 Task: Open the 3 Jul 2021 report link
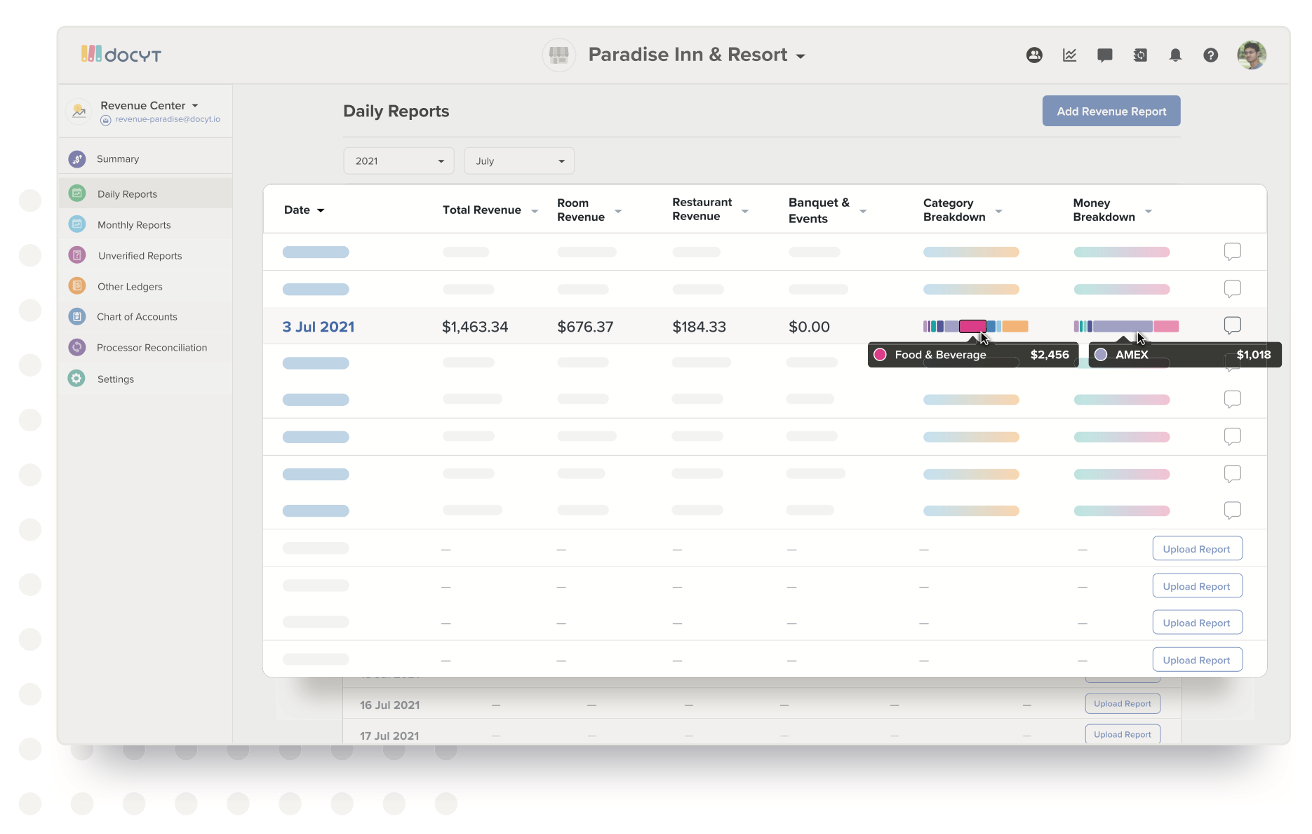318,327
